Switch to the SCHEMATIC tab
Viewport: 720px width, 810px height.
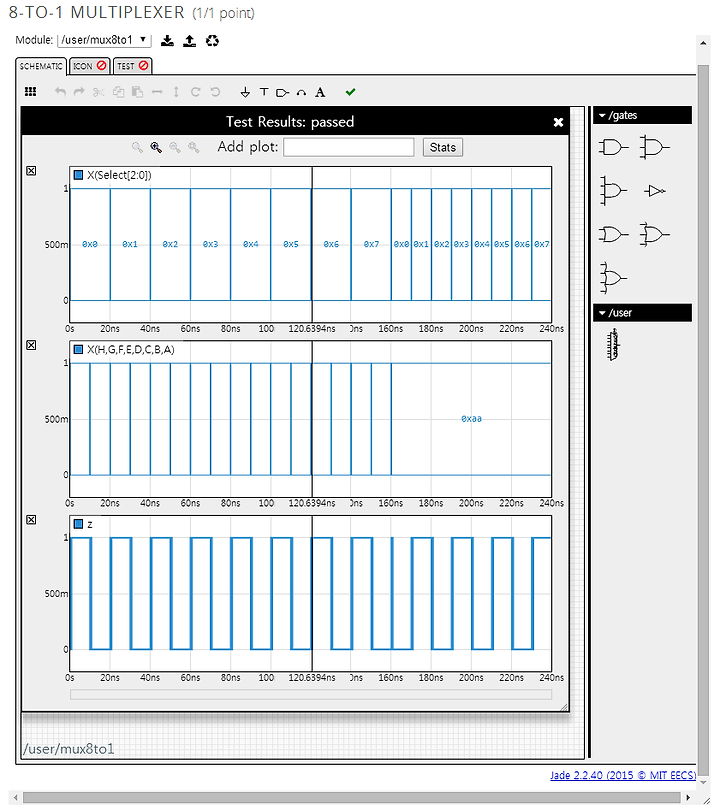[x=41, y=66]
